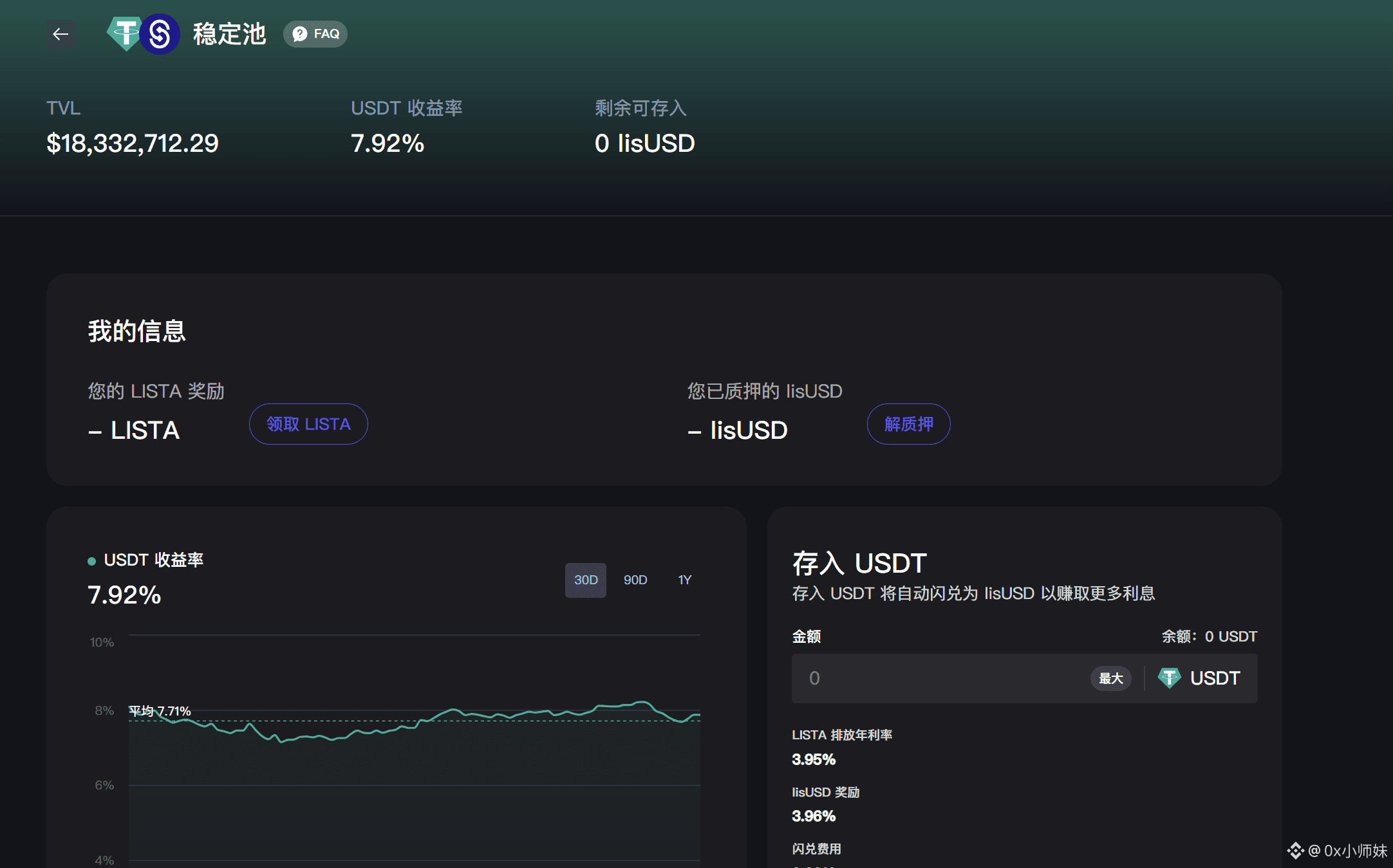The image size is (1393, 868).
Task: Click the 平均 7.71% average line label
Action: [160, 711]
